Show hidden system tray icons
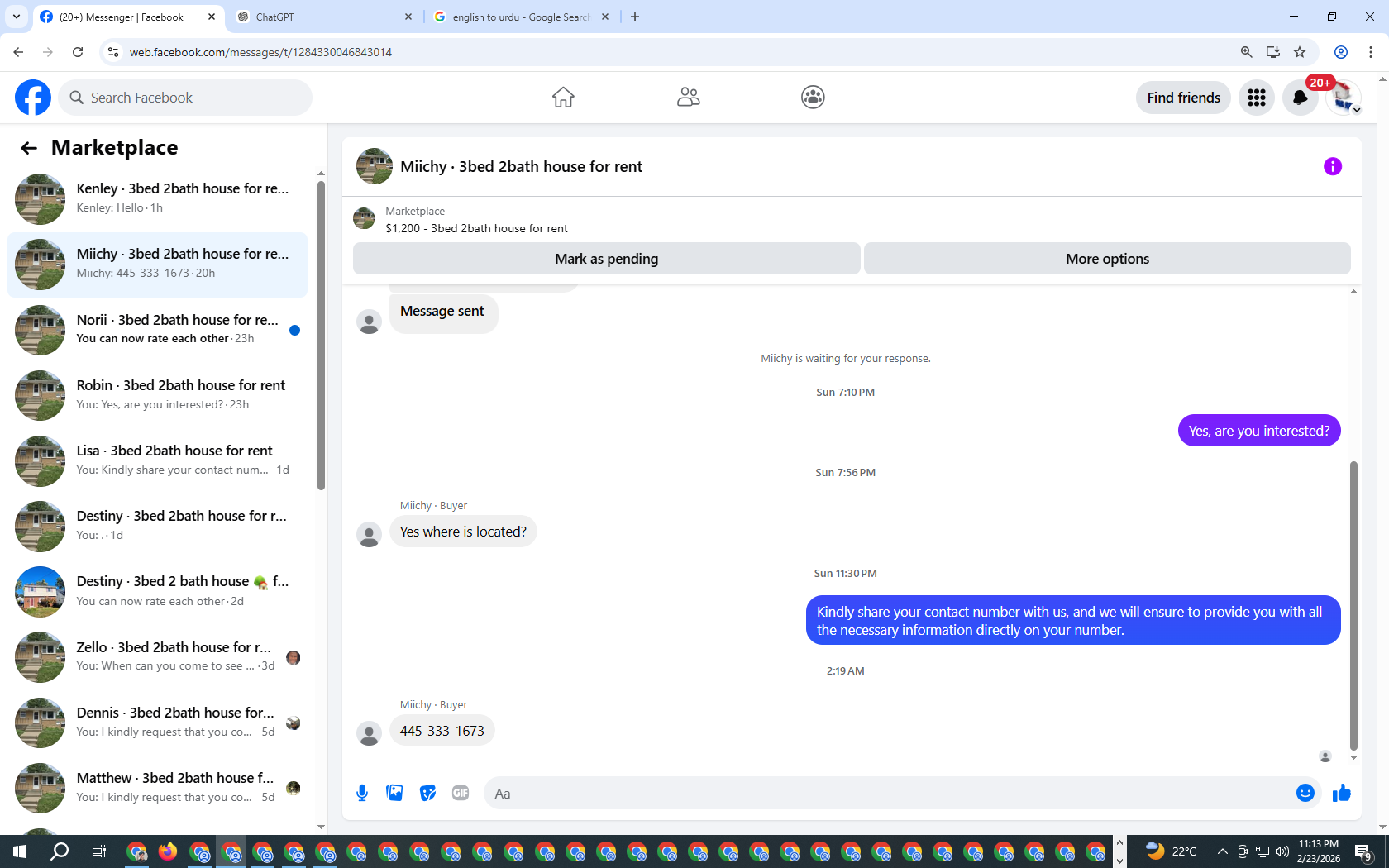Viewport: 1389px width, 868px height. tap(1222, 851)
